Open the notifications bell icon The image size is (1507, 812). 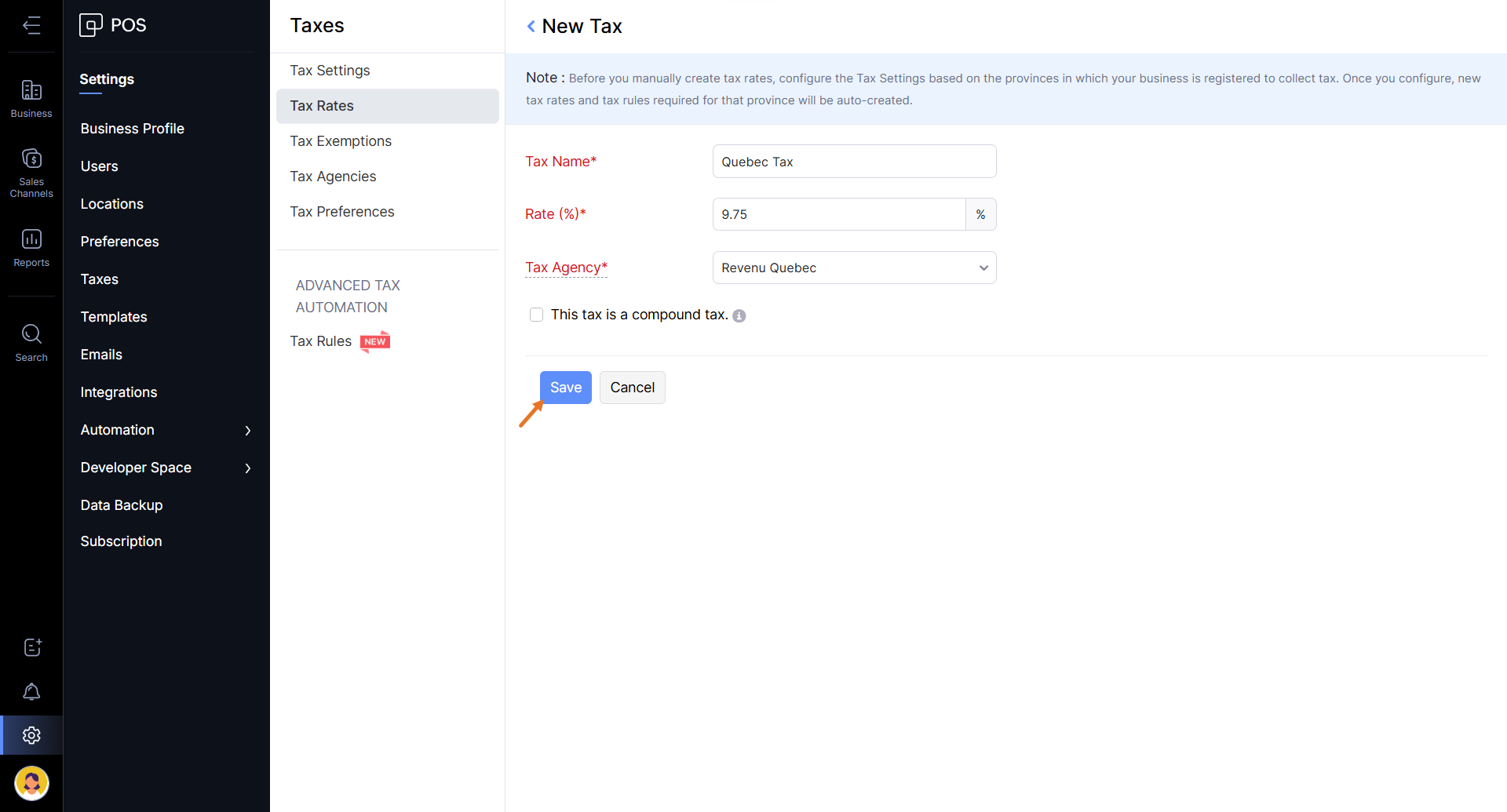(x=31, y=691)
